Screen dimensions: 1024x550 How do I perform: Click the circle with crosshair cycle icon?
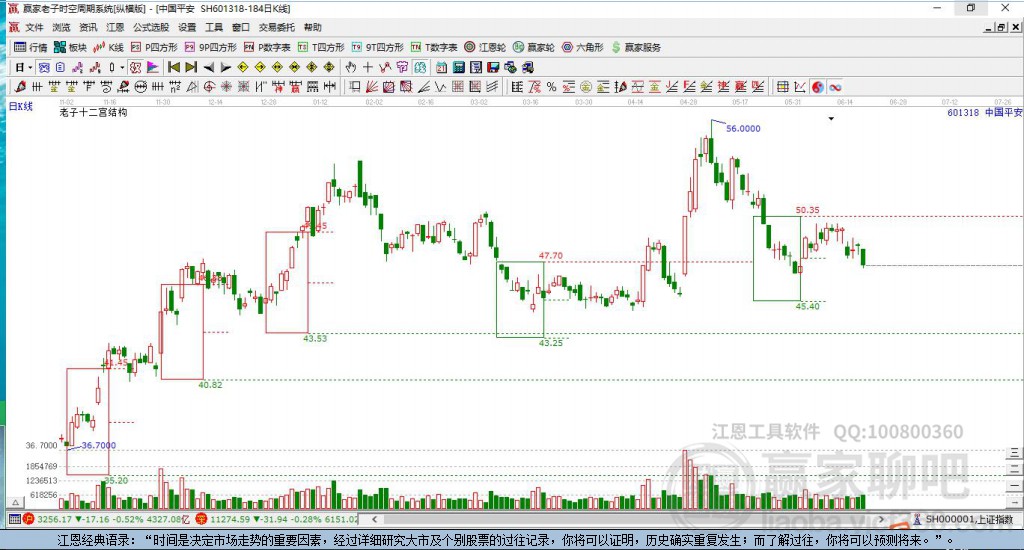209,87
